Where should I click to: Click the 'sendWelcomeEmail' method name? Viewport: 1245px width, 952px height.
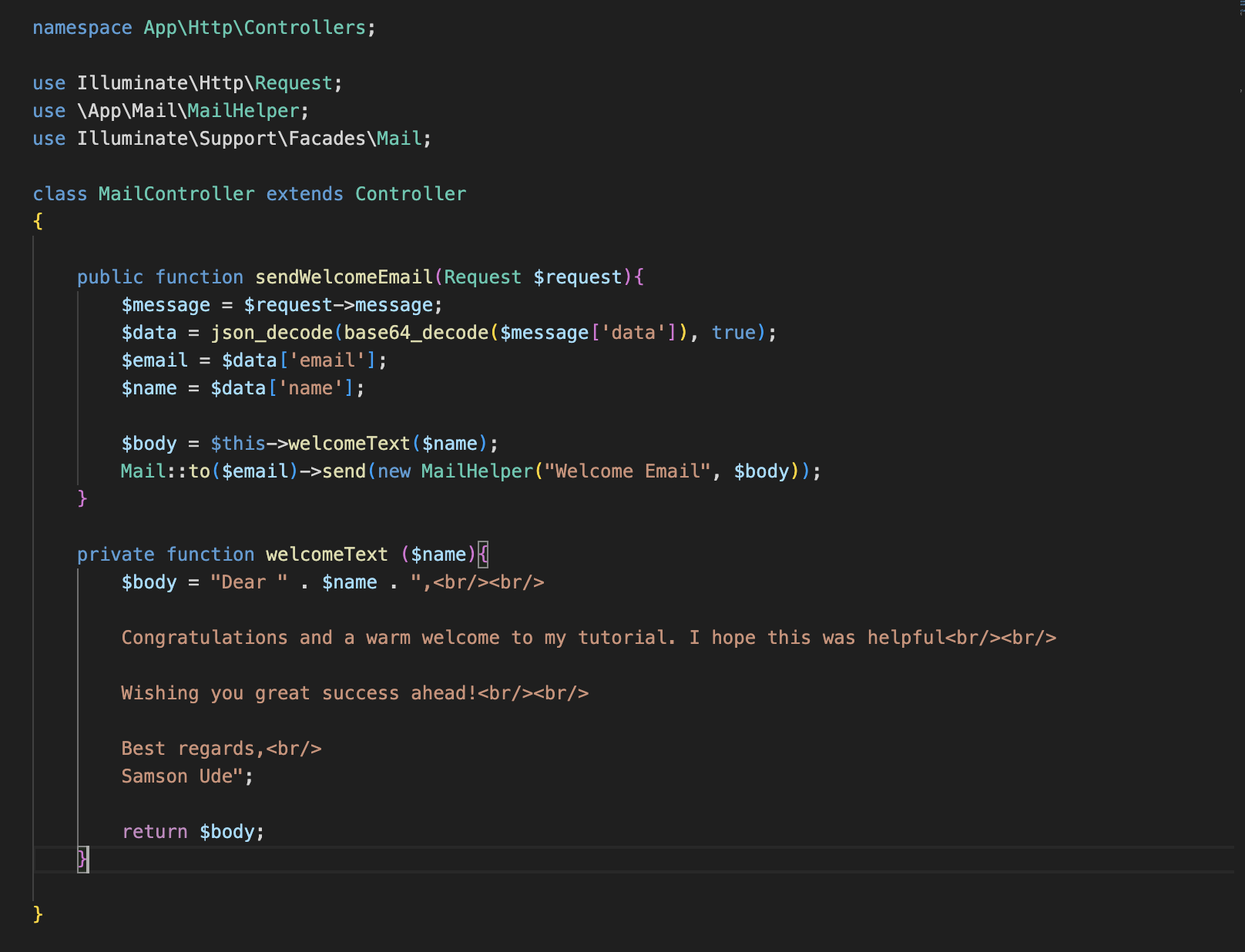pyautogui.click(x=344, y=277)
